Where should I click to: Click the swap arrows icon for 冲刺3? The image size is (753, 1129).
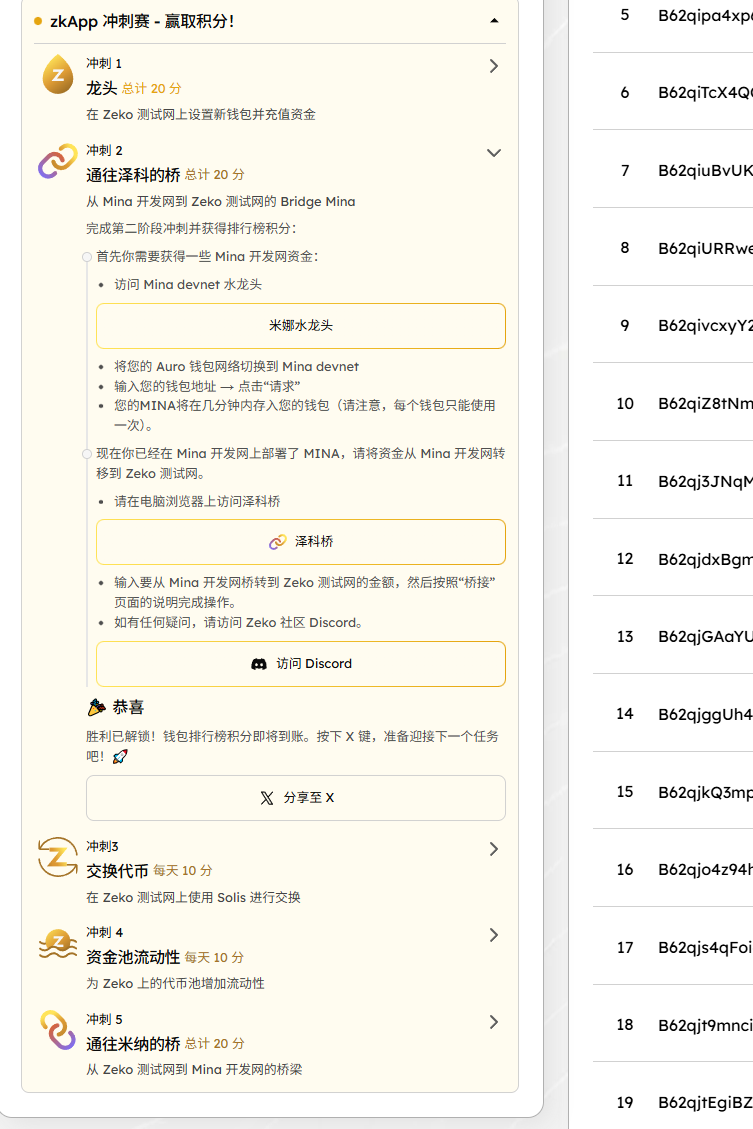[58, 857]
